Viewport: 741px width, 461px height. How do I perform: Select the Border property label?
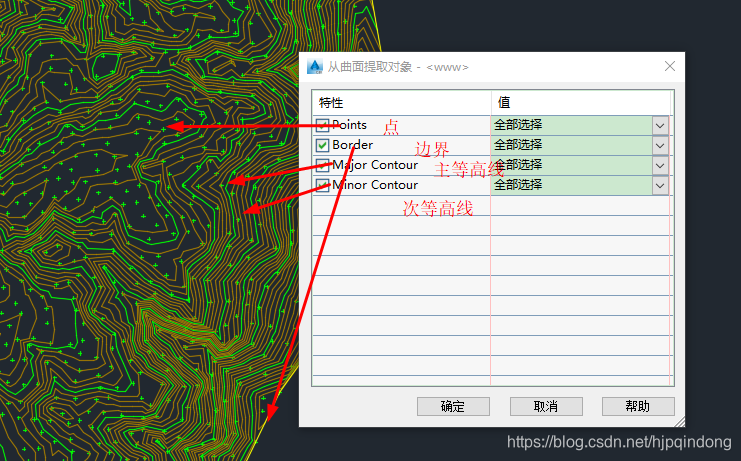point(352,145)
